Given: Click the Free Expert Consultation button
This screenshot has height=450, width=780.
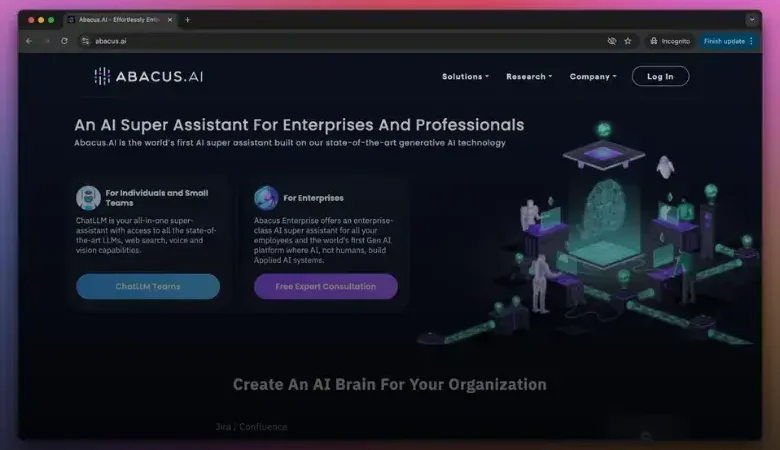Looking at the screenshot, I should pos(326,287).
